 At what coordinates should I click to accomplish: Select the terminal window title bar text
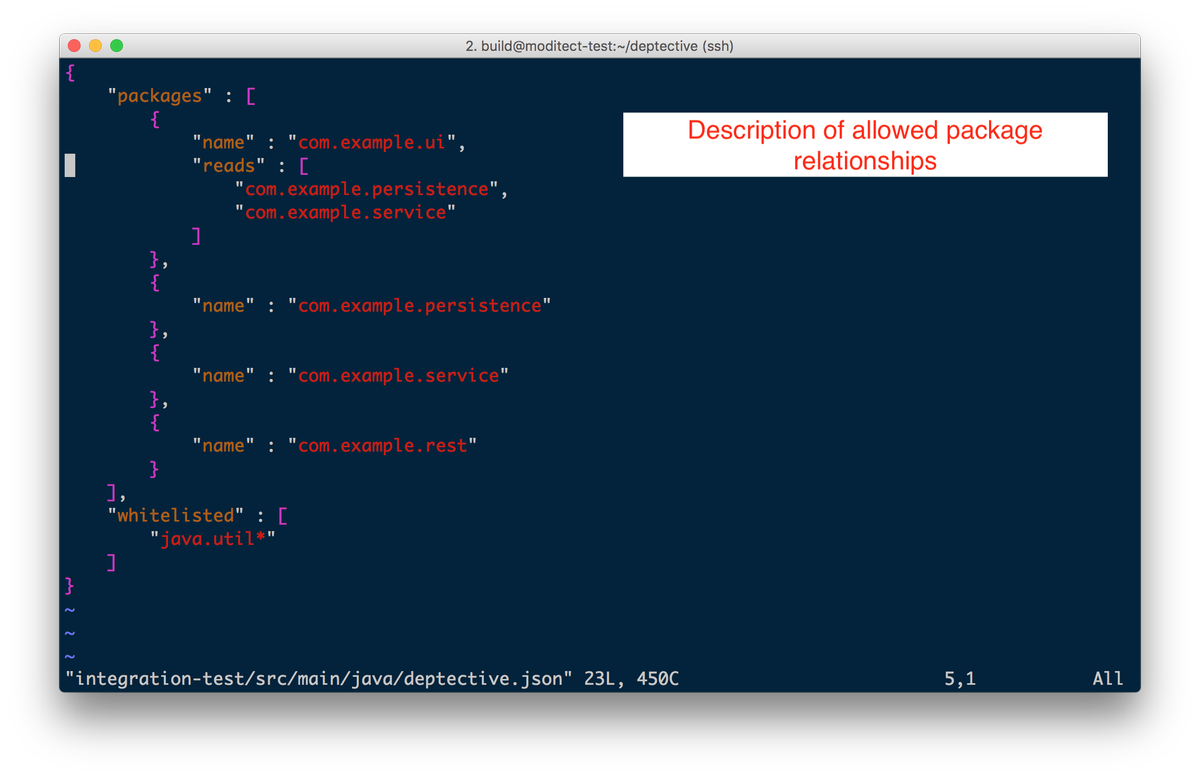point(599,46)
